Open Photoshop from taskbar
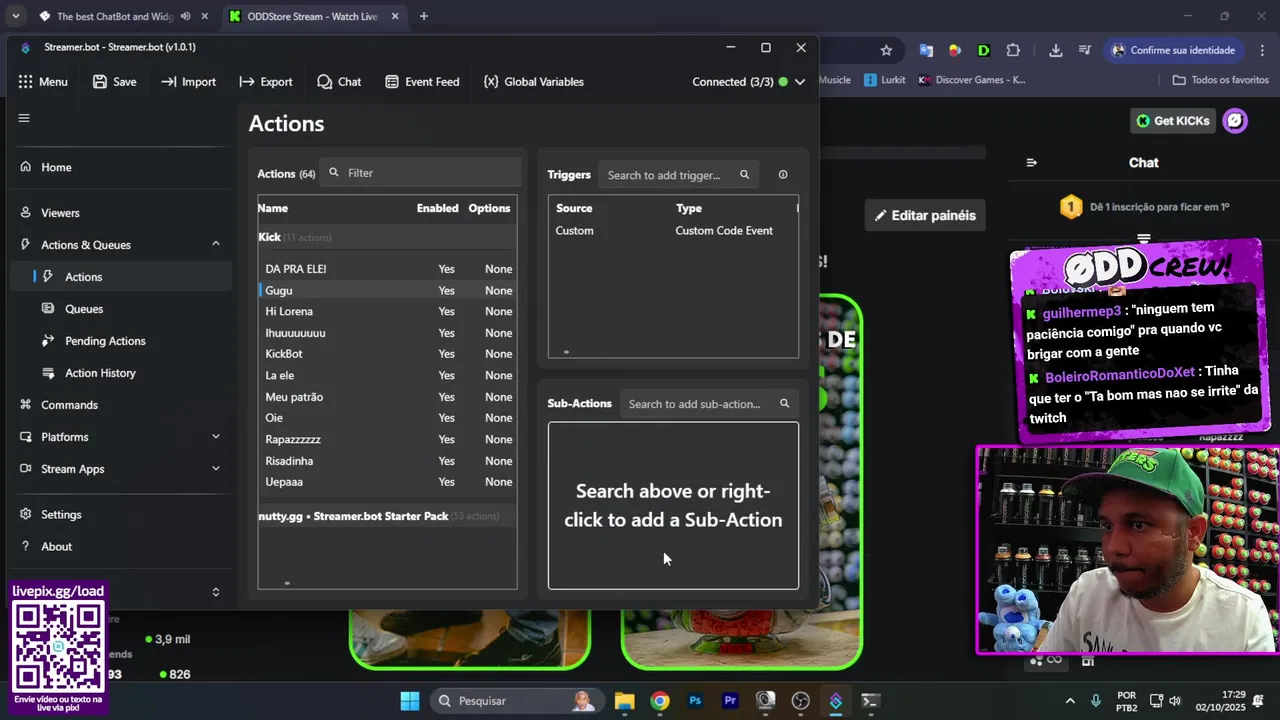 click(695, 701)
